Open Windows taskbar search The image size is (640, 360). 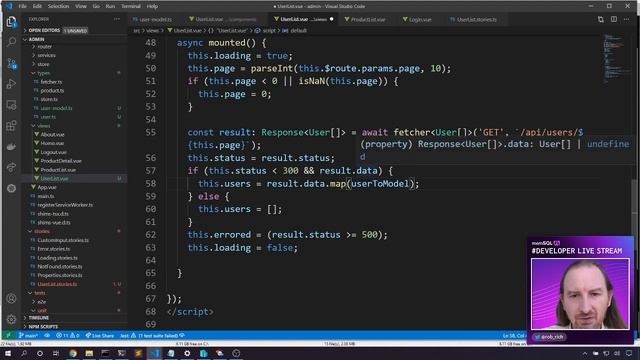(24, 353)
